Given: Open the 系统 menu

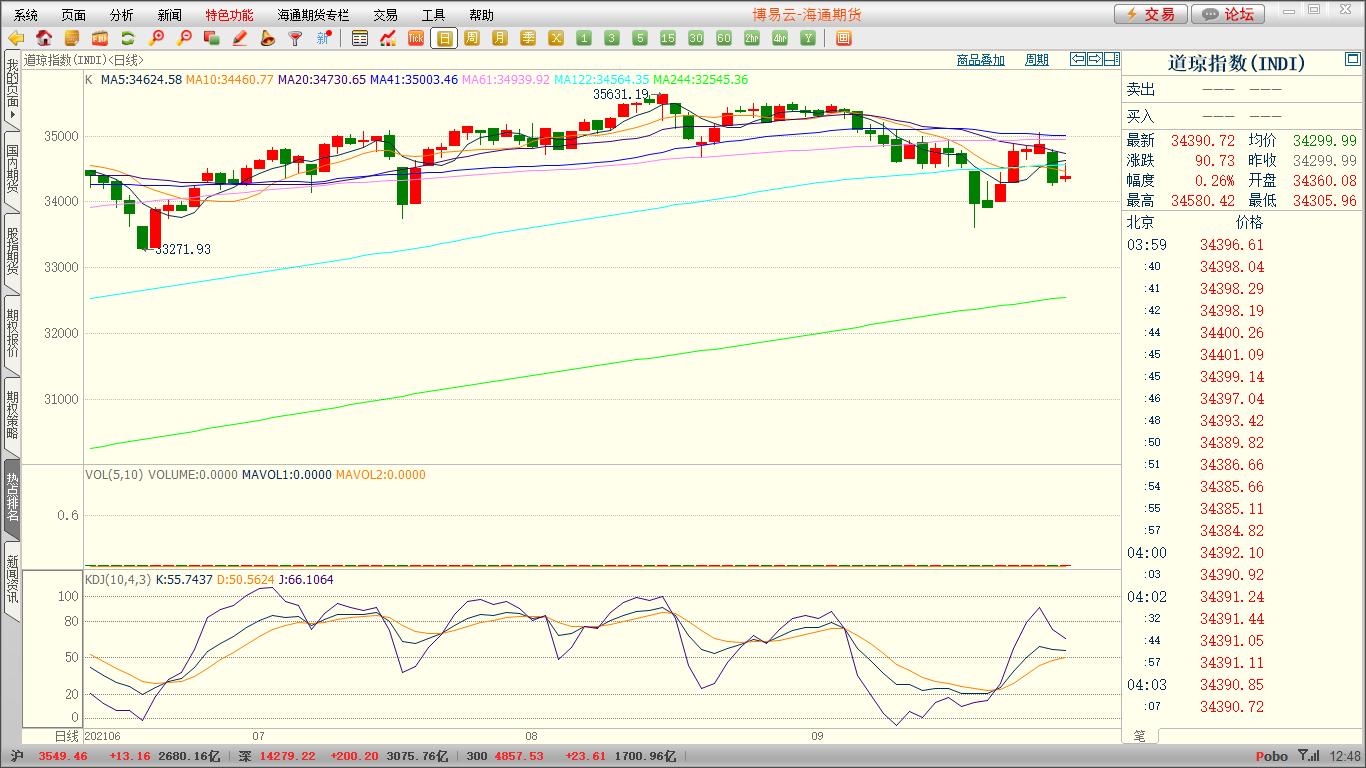Looking at the screenshot, I should coord(26,15).
